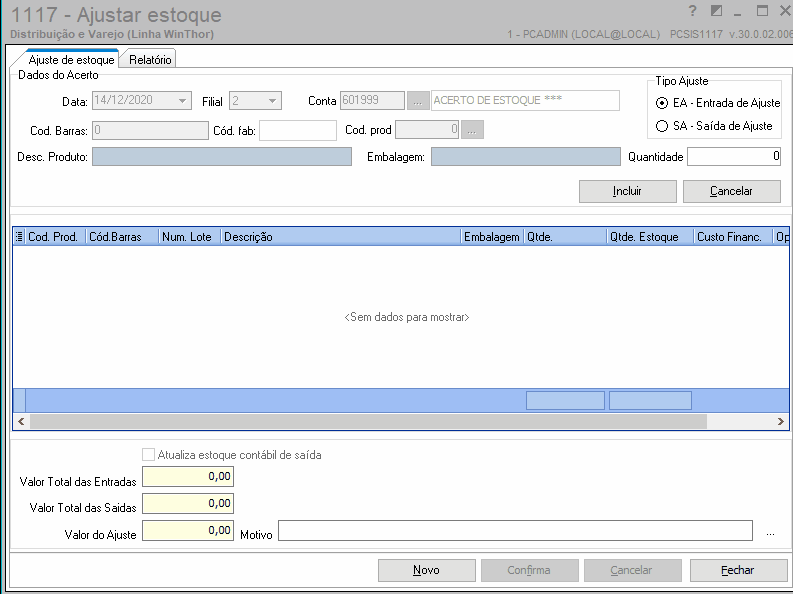This screenshot has height=594, width=793.
Task: Open the grid column chooser icon
Action: (19, 236)
